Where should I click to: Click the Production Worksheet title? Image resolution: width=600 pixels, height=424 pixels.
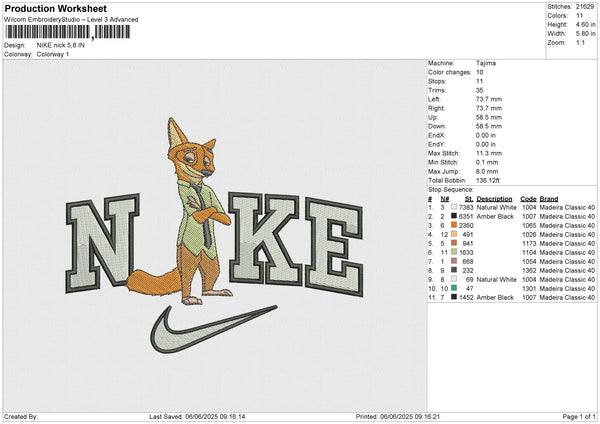tap(55, 8)
